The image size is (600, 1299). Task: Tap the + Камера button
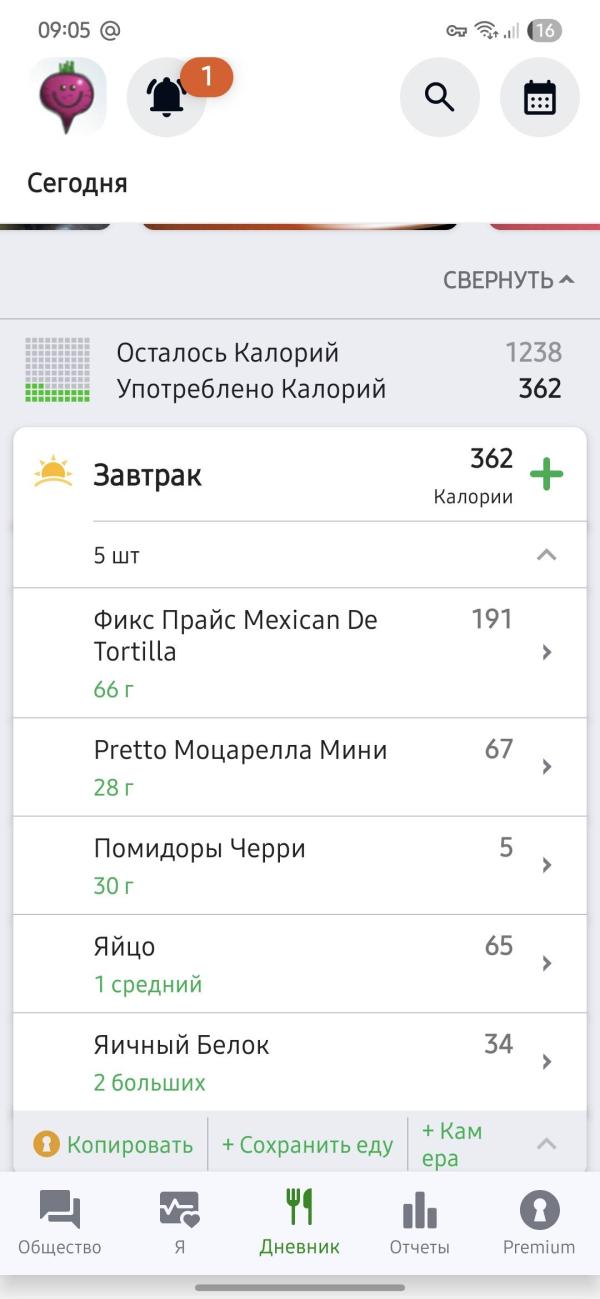tap(452, 1145)
